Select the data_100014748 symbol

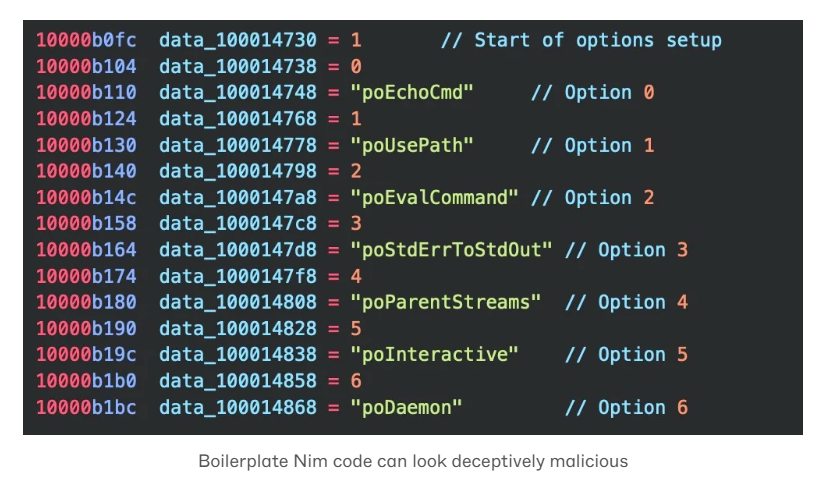238,93
